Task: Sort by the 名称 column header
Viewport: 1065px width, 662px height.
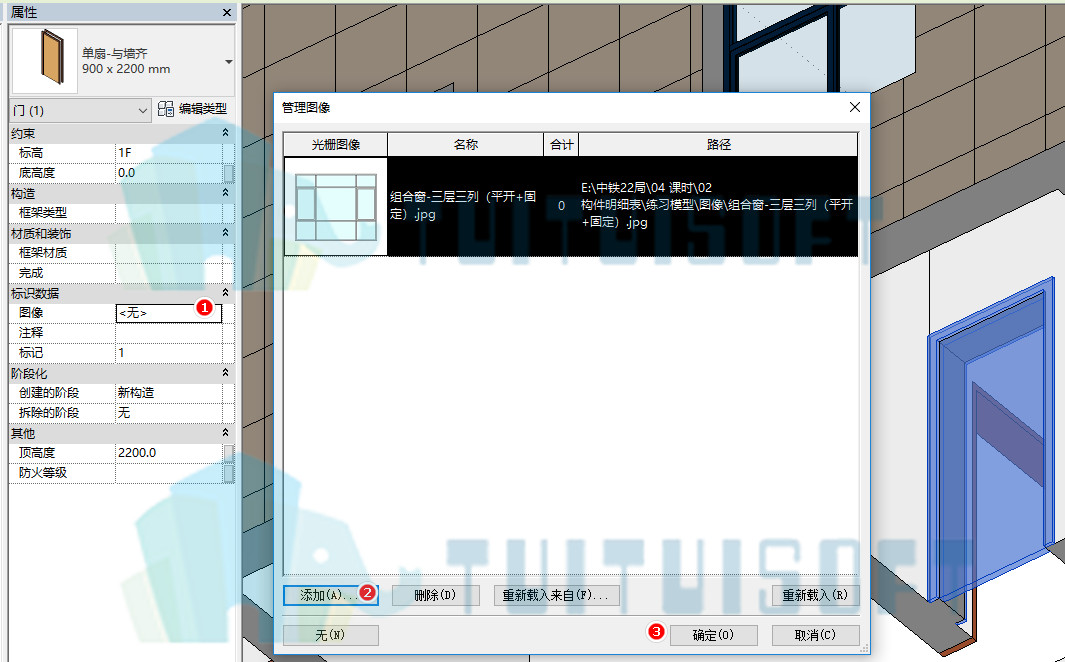Action: (x=465, y=145)
